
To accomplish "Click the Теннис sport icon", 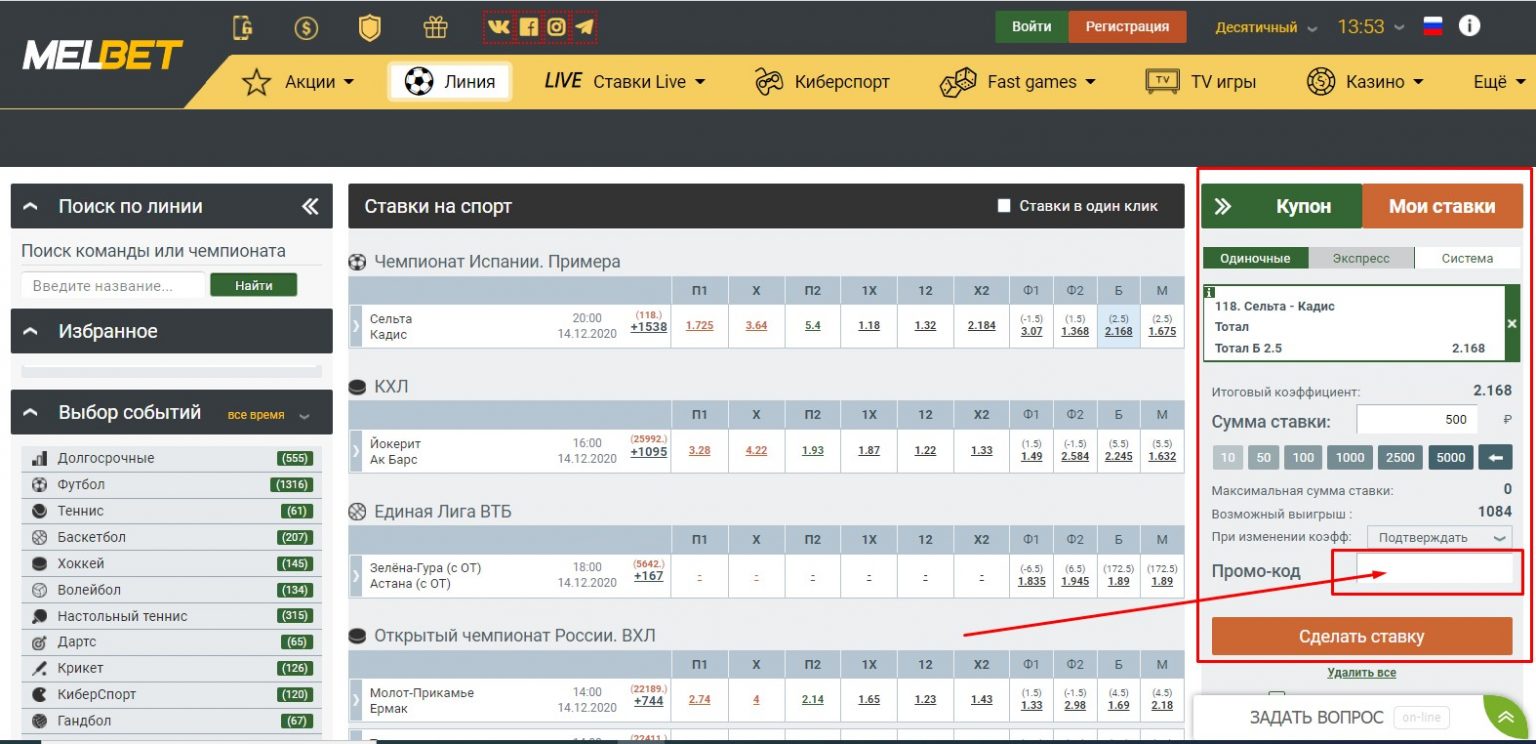I will click(40, 511).
